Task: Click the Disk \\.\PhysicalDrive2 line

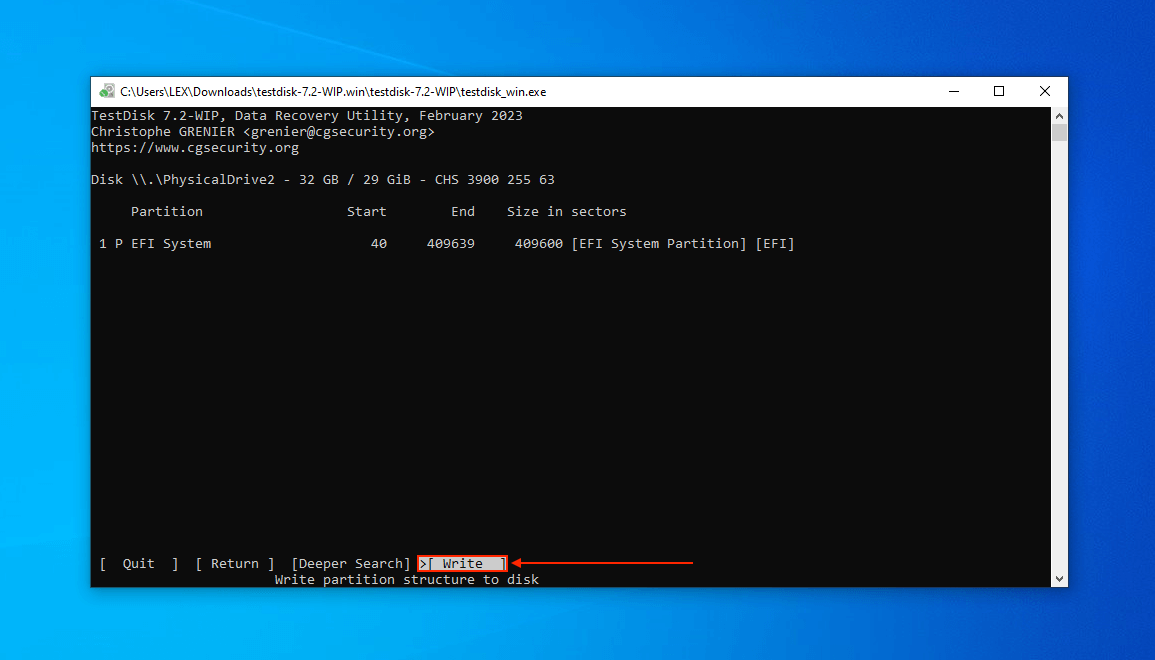Action: click(x=323, y=180)
